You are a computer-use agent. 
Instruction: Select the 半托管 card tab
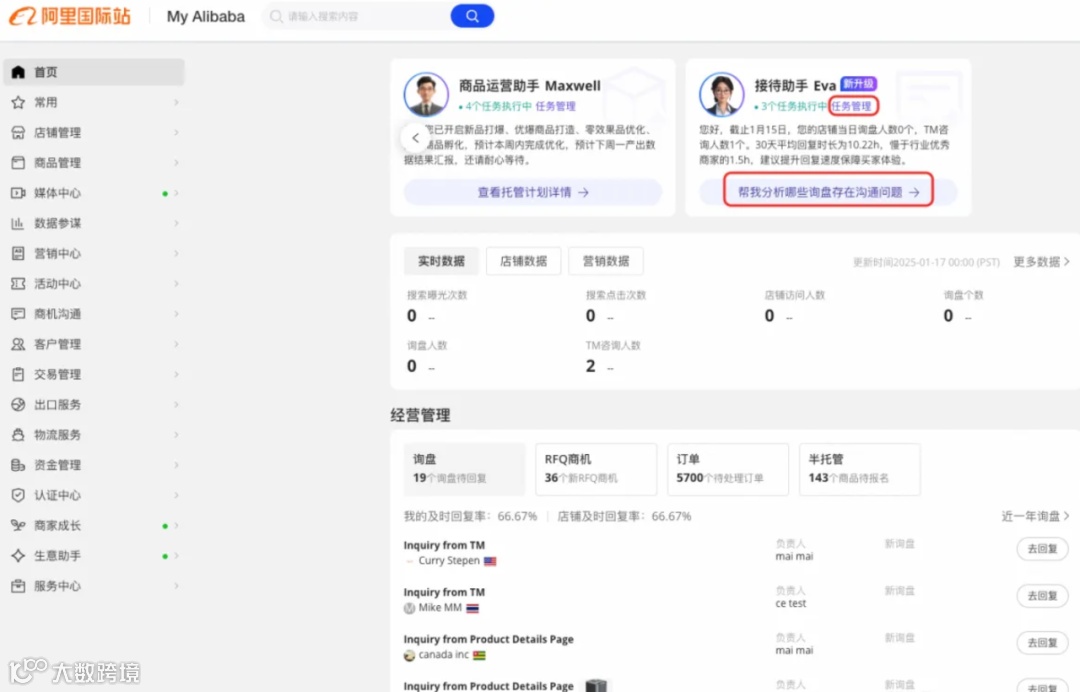tap(860, 469)
